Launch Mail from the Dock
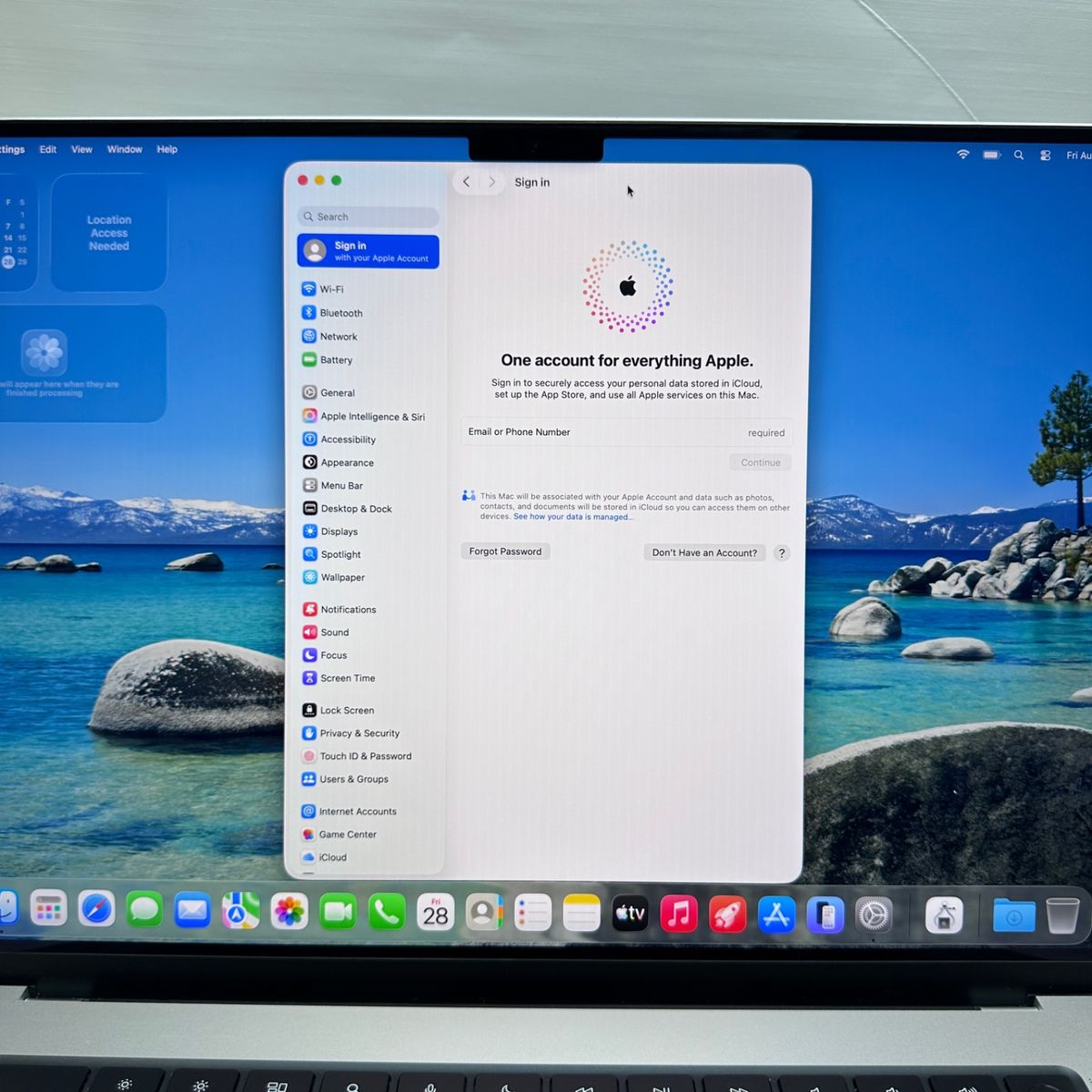Image resolution: width=1092 pixels, height=1092 pixels. click(x=192, y=910)
